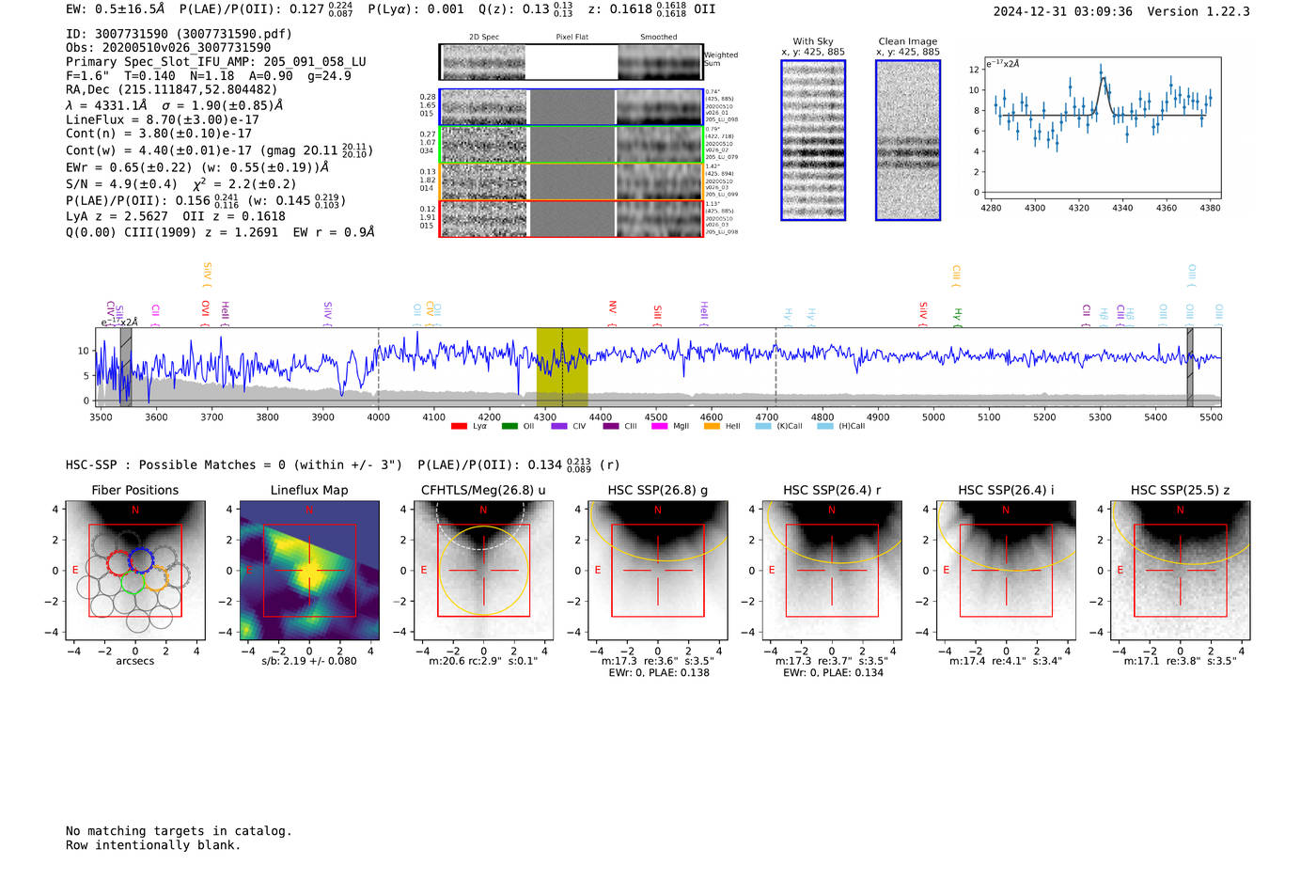Click the 'No matching targets in catalog.' message

coord(179,831)
